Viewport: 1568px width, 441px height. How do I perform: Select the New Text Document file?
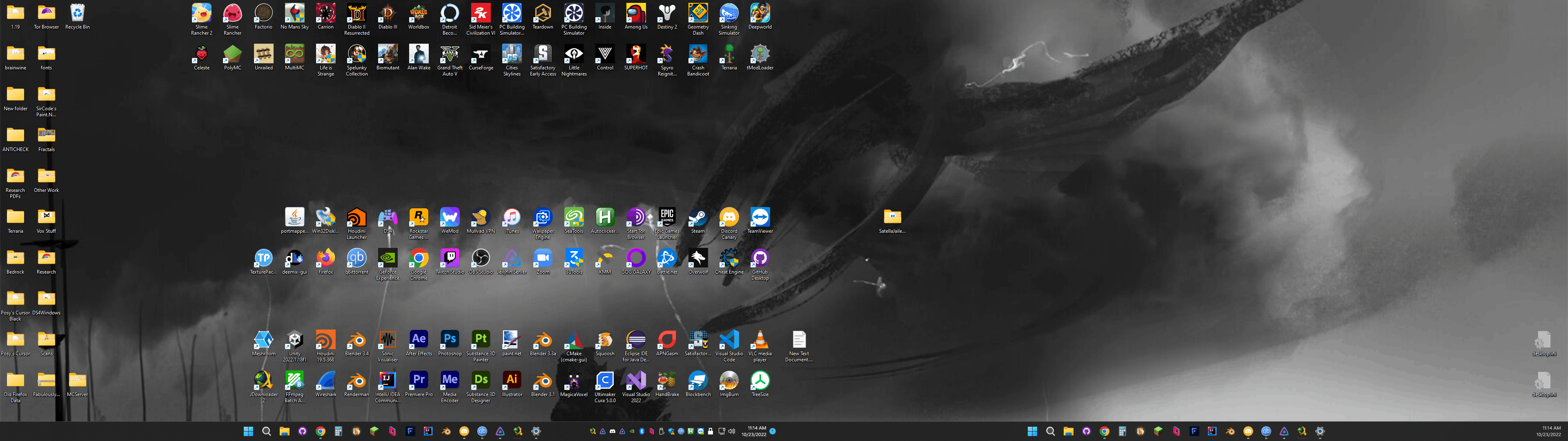799,345
